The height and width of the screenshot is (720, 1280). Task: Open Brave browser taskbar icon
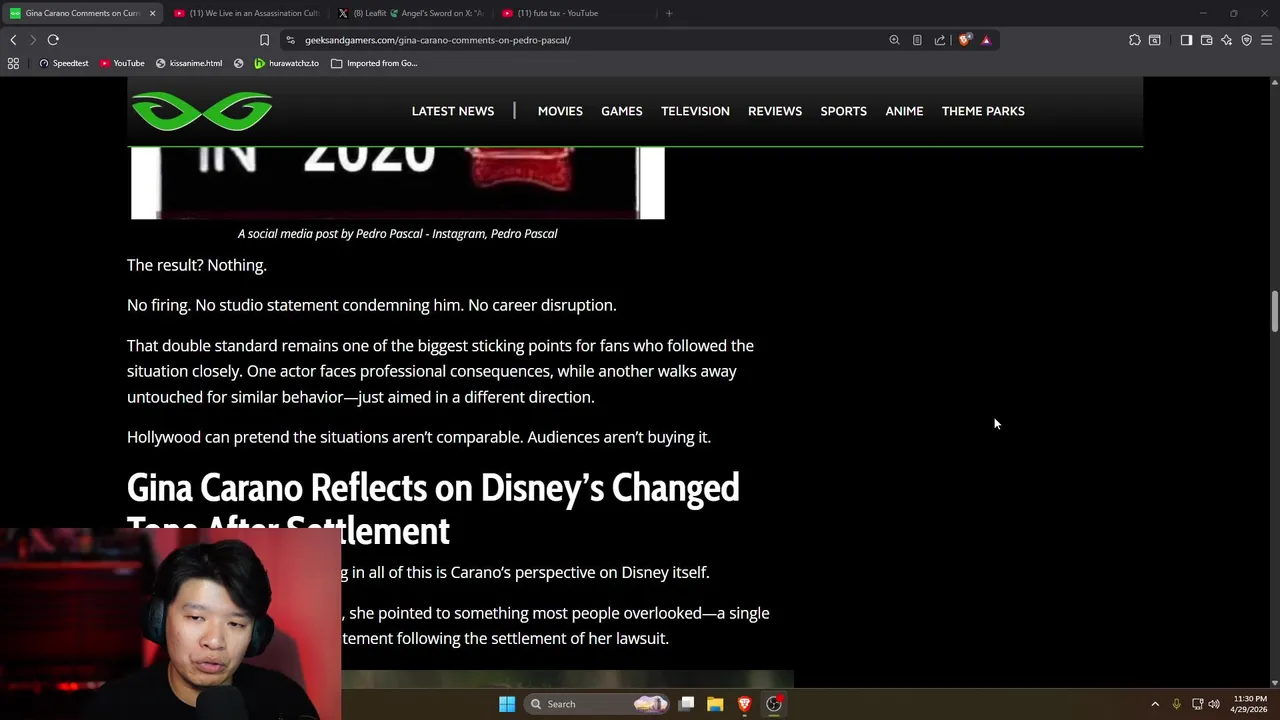[x=744, y=704]
